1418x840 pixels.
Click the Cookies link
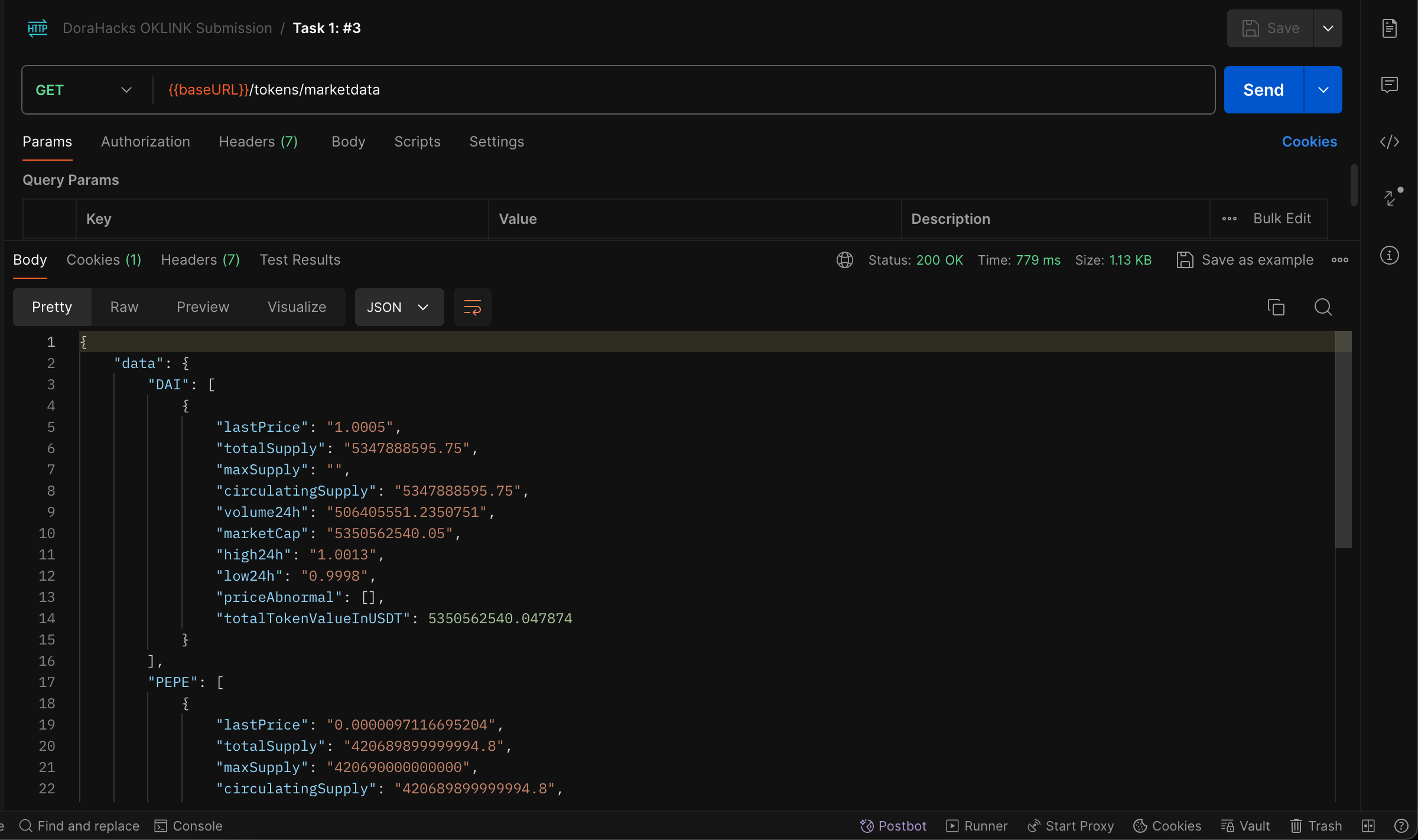[1309, 142]
